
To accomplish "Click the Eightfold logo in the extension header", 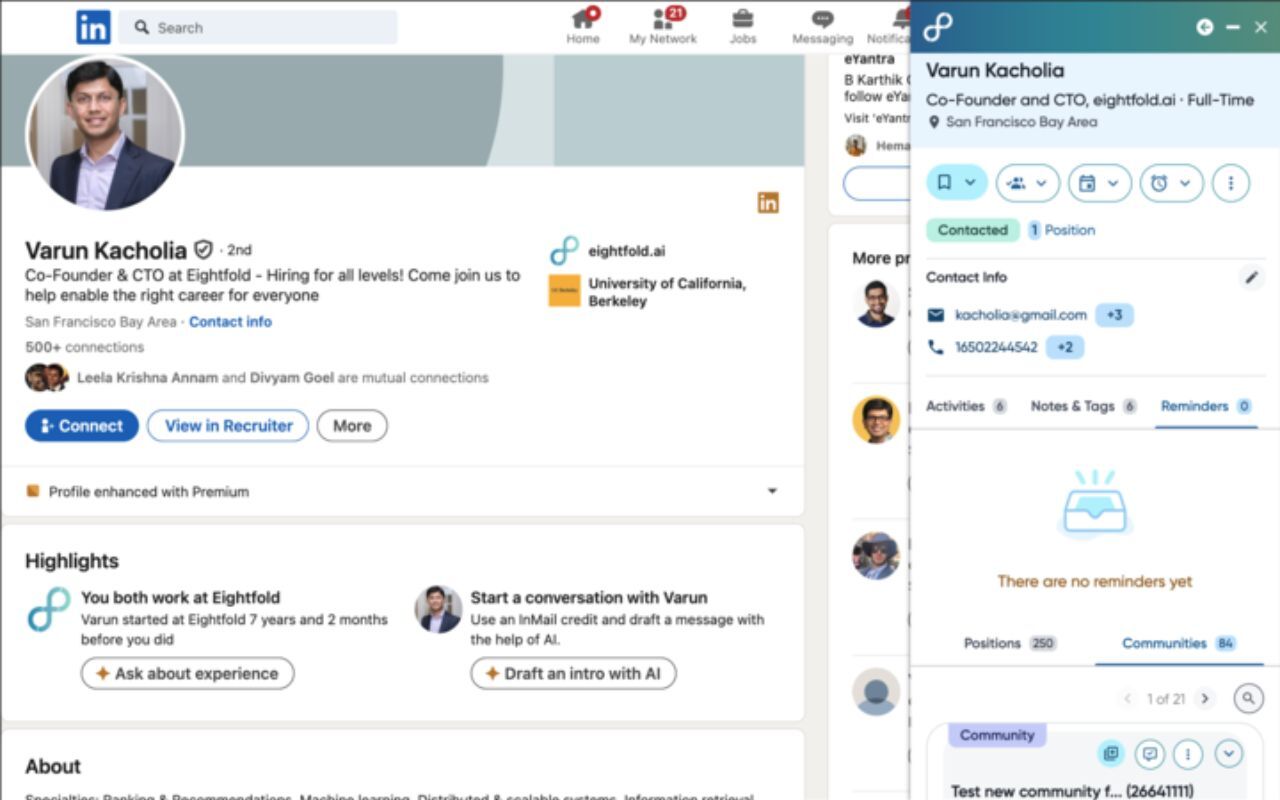I will pos(938,27).
